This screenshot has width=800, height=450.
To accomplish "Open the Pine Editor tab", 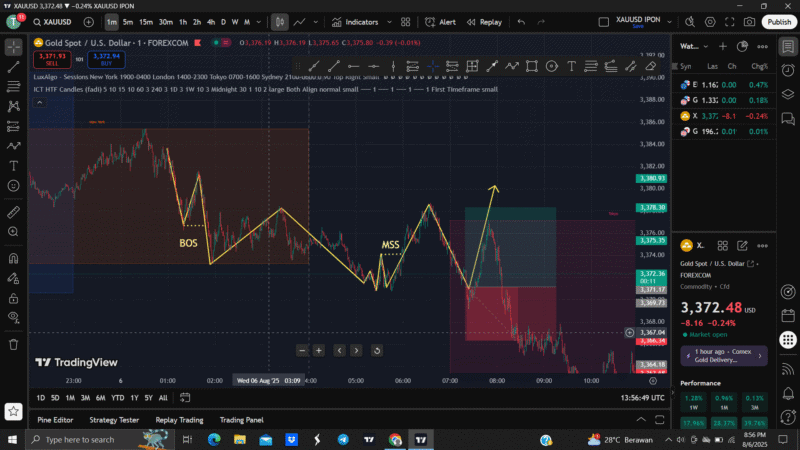I will click(55, 420).
